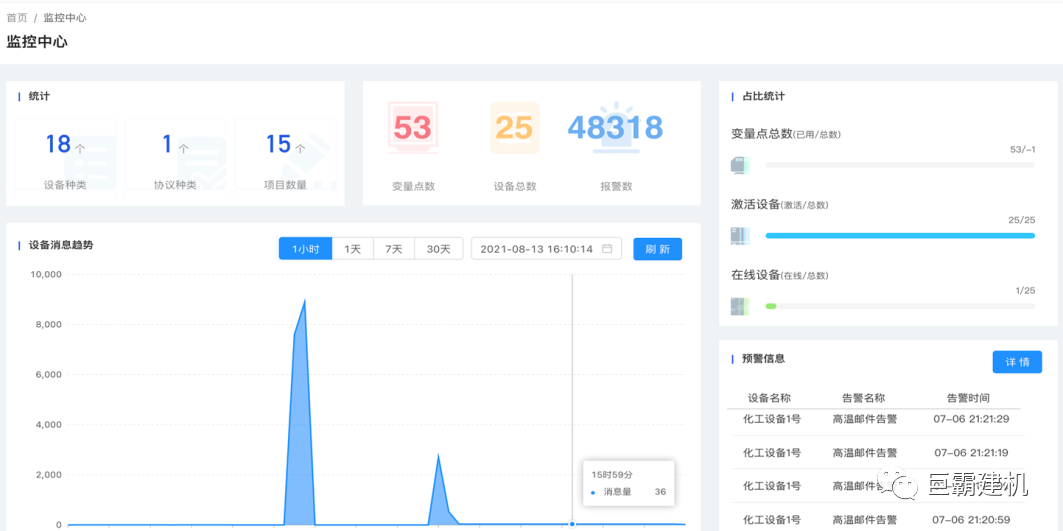
Task: Open the 设备种类 statistic card
Action: click(x=65, y=157)
